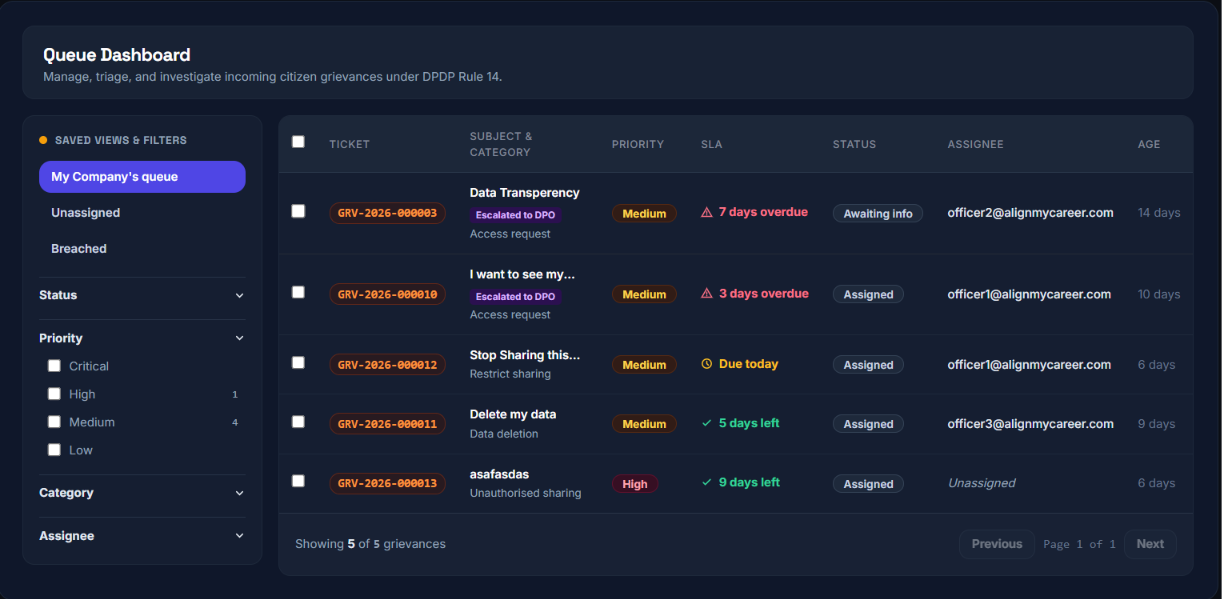Click the Page 1 of 1 indicator

click(1079, 544)
